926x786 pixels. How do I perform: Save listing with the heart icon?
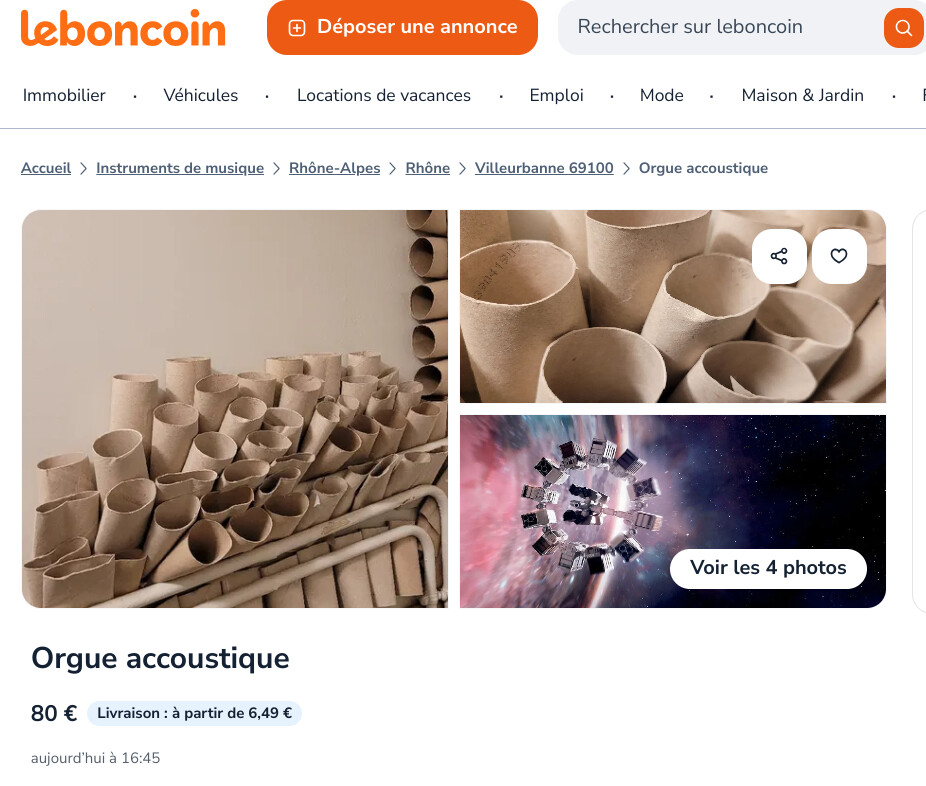[839, 256]
